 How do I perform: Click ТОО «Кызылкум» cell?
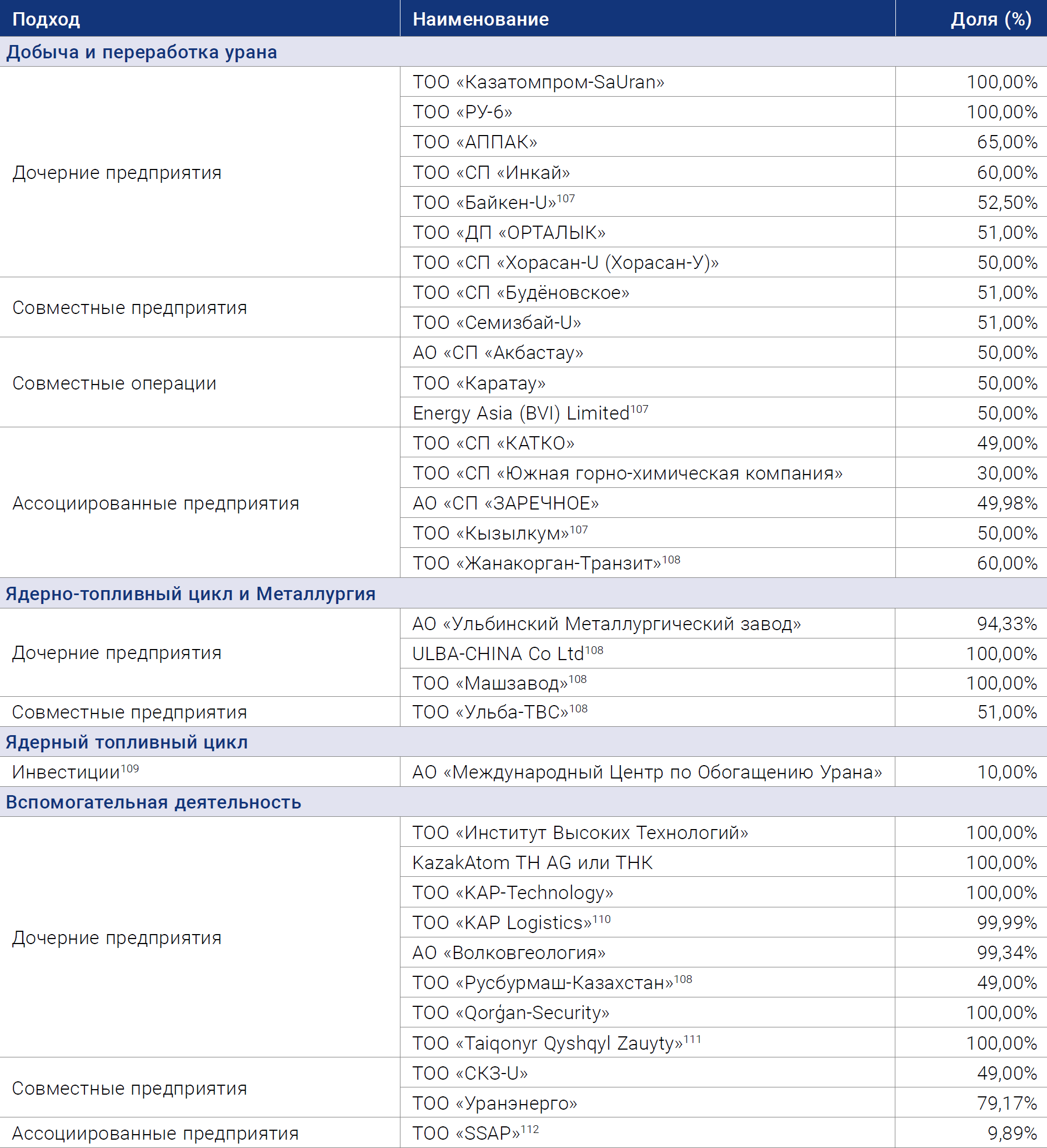coord(647,533)
